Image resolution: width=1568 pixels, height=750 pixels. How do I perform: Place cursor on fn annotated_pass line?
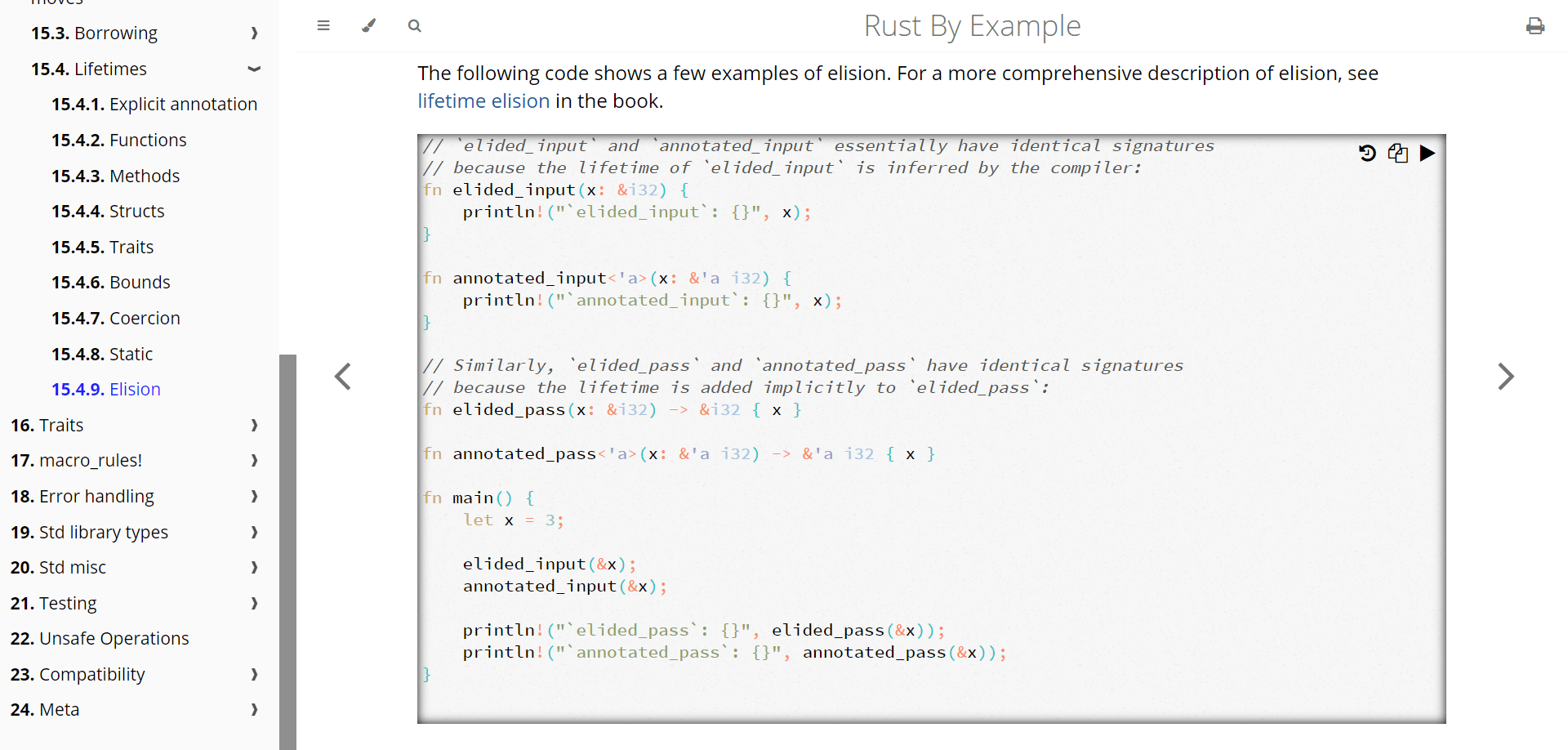[x=679, y=453]
